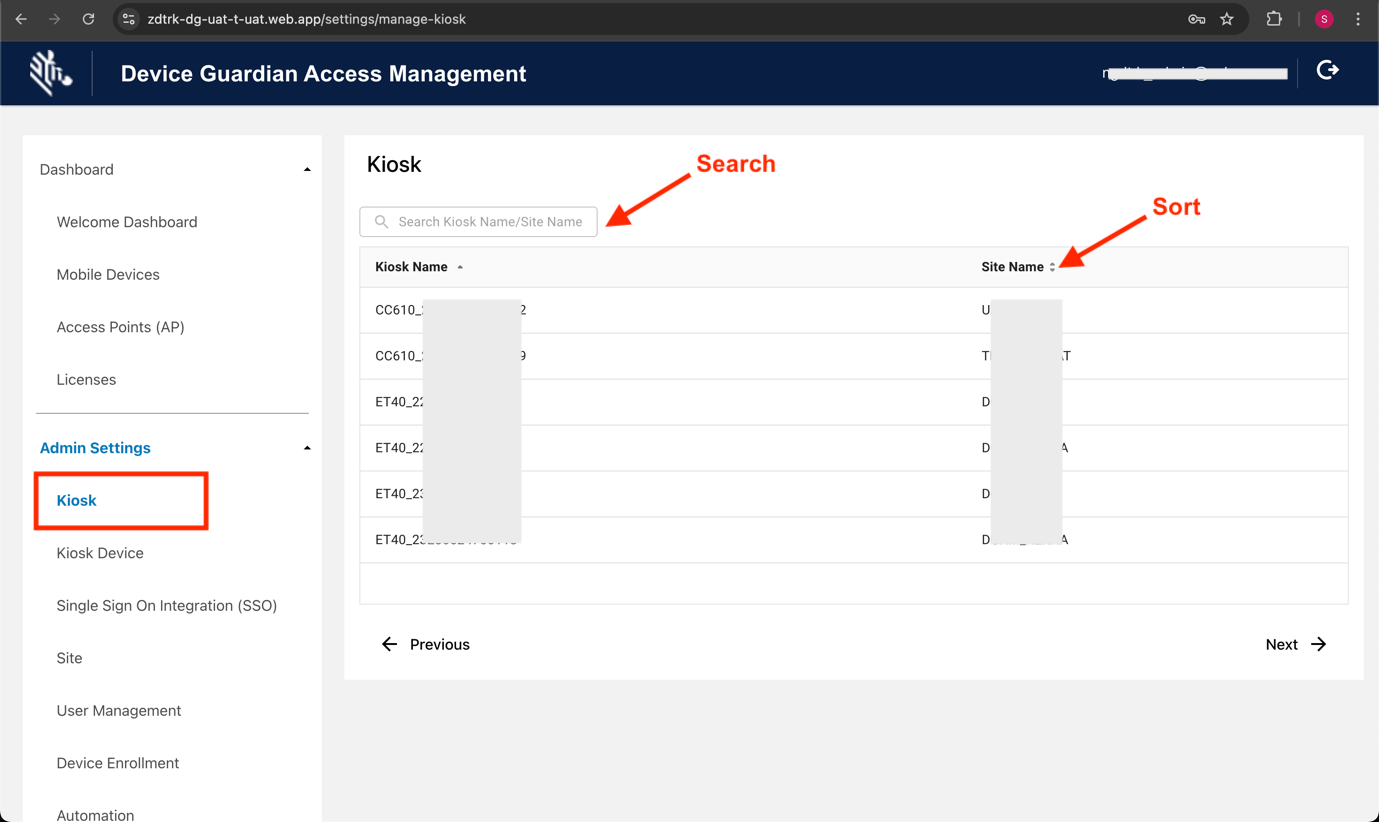This screenshot has width=1379, height=822.
Task: Click the browser reload icon
Action: coord(88,19)
